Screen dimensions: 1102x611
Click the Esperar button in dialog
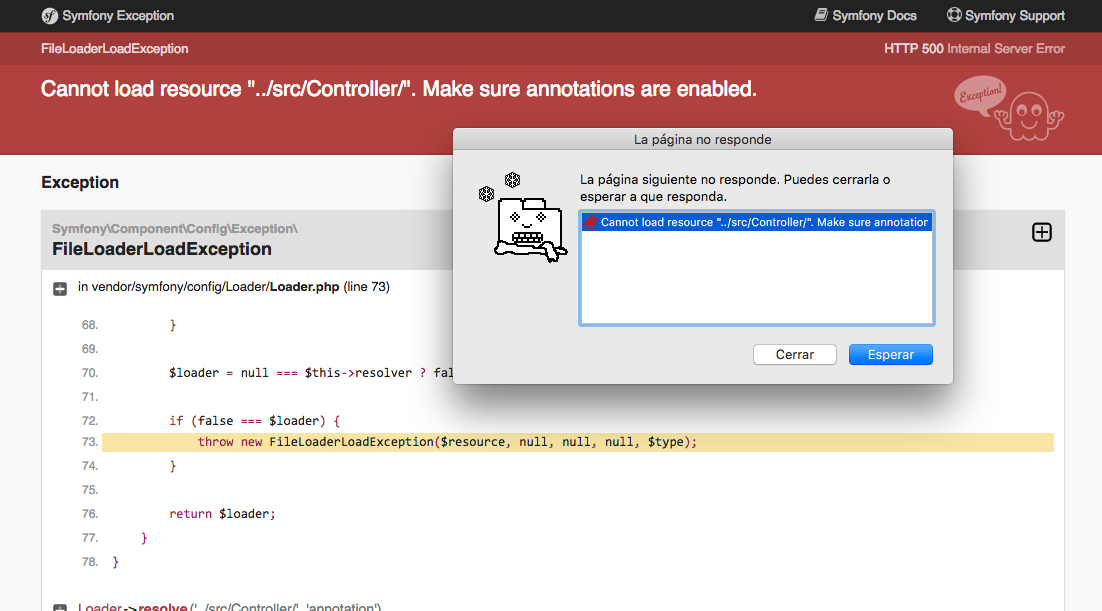click(x=890, y=354)
